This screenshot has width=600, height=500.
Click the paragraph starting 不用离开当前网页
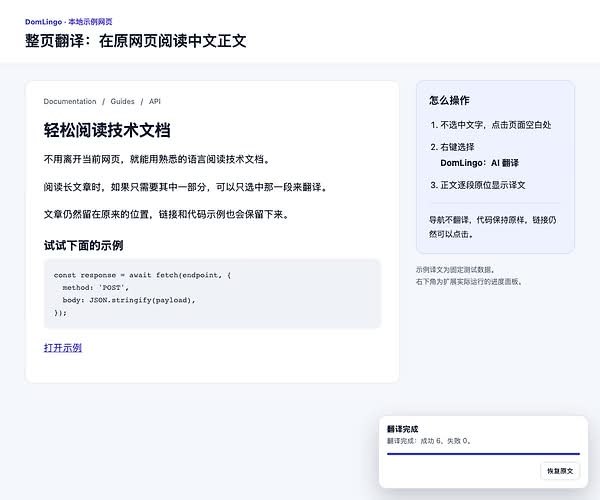pyautogui.click(x=158, y=159)
